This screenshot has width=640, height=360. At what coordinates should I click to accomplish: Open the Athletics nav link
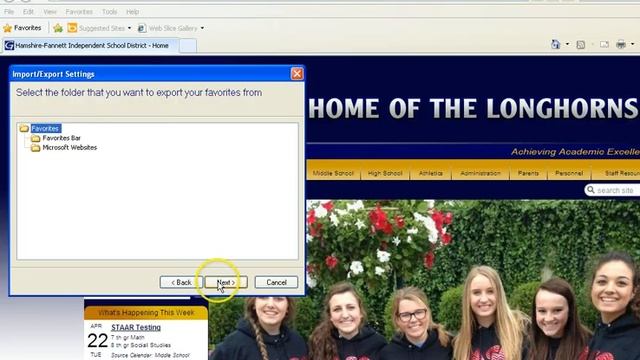(x=431, y=173)
